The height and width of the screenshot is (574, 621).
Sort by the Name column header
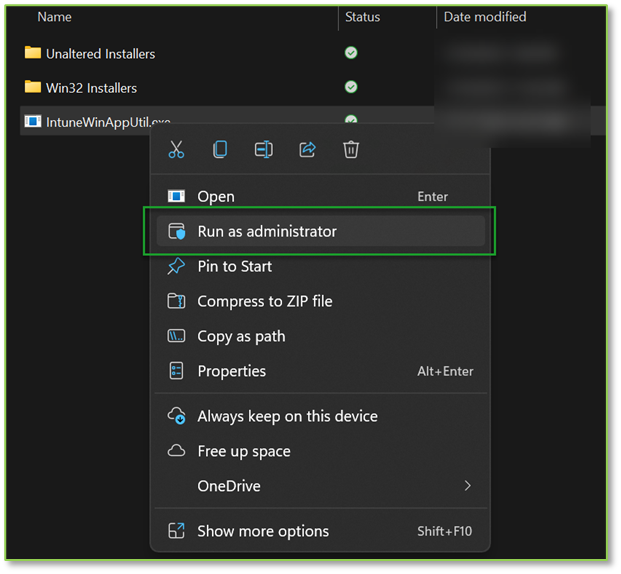[x=55, y=17]
